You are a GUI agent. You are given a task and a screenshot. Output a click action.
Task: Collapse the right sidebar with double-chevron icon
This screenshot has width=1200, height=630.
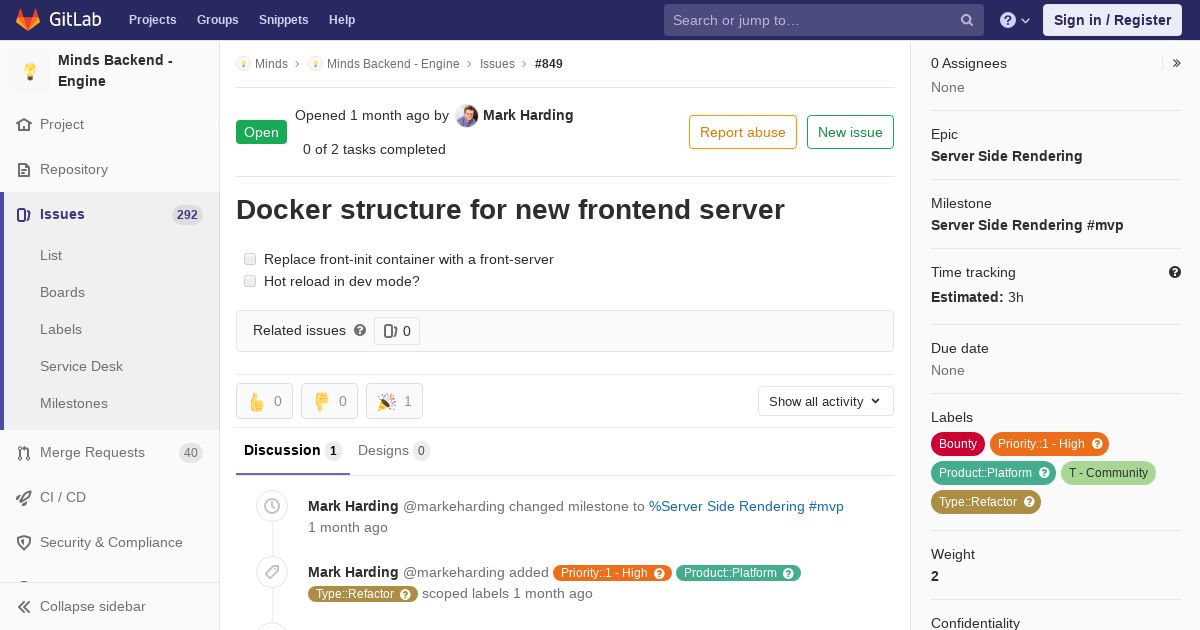1177,63
